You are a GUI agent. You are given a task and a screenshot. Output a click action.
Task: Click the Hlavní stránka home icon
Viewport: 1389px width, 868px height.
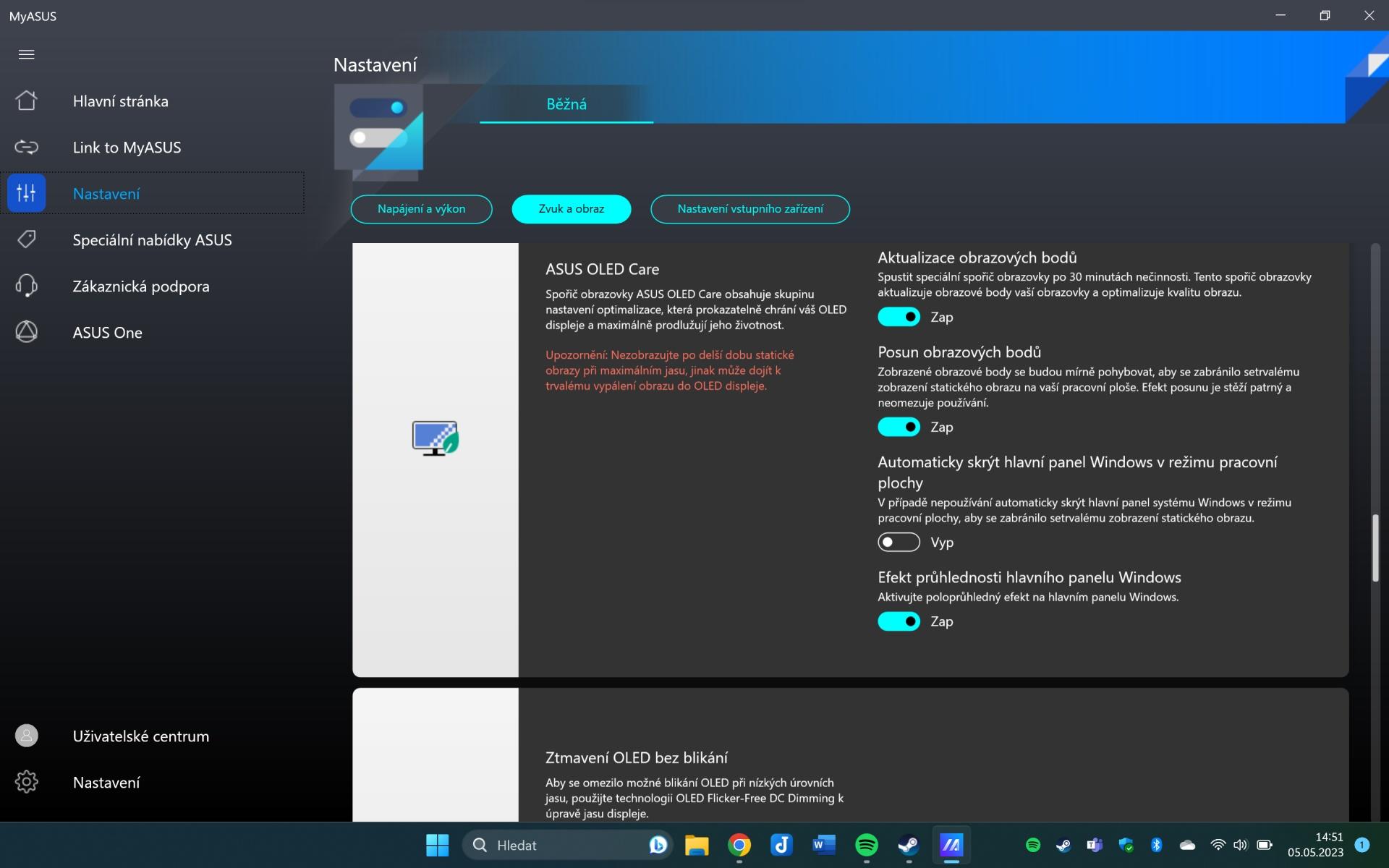(26, 101)
